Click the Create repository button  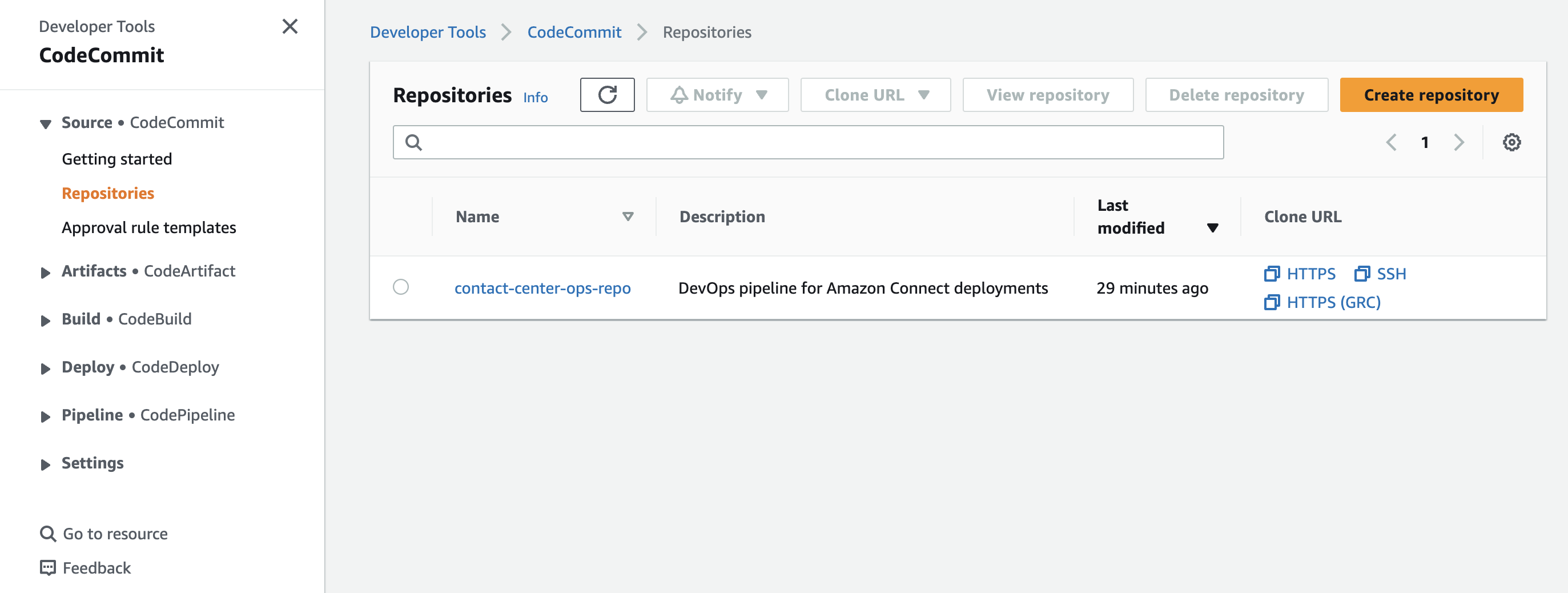pyautogui.click(x=1431, y=95)
